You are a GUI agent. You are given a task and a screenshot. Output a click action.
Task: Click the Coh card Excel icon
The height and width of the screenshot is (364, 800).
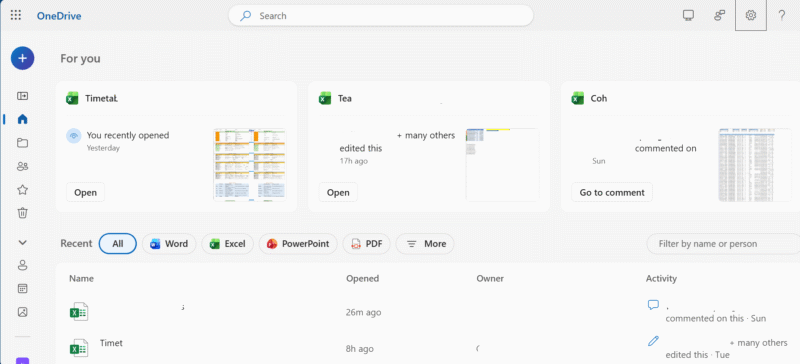[x=578, y=99]
